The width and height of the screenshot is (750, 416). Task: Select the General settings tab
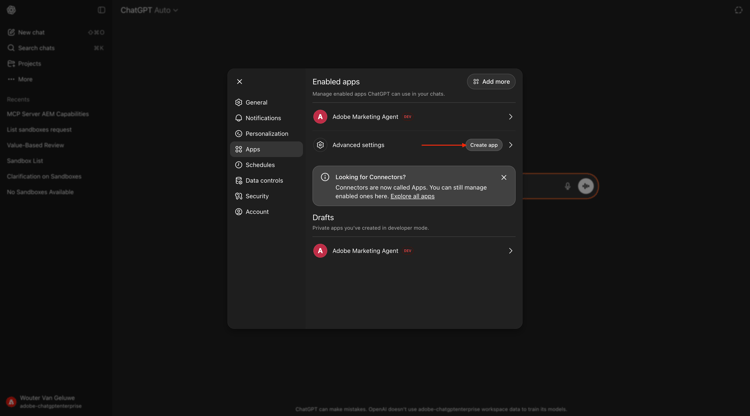(266, 102)
